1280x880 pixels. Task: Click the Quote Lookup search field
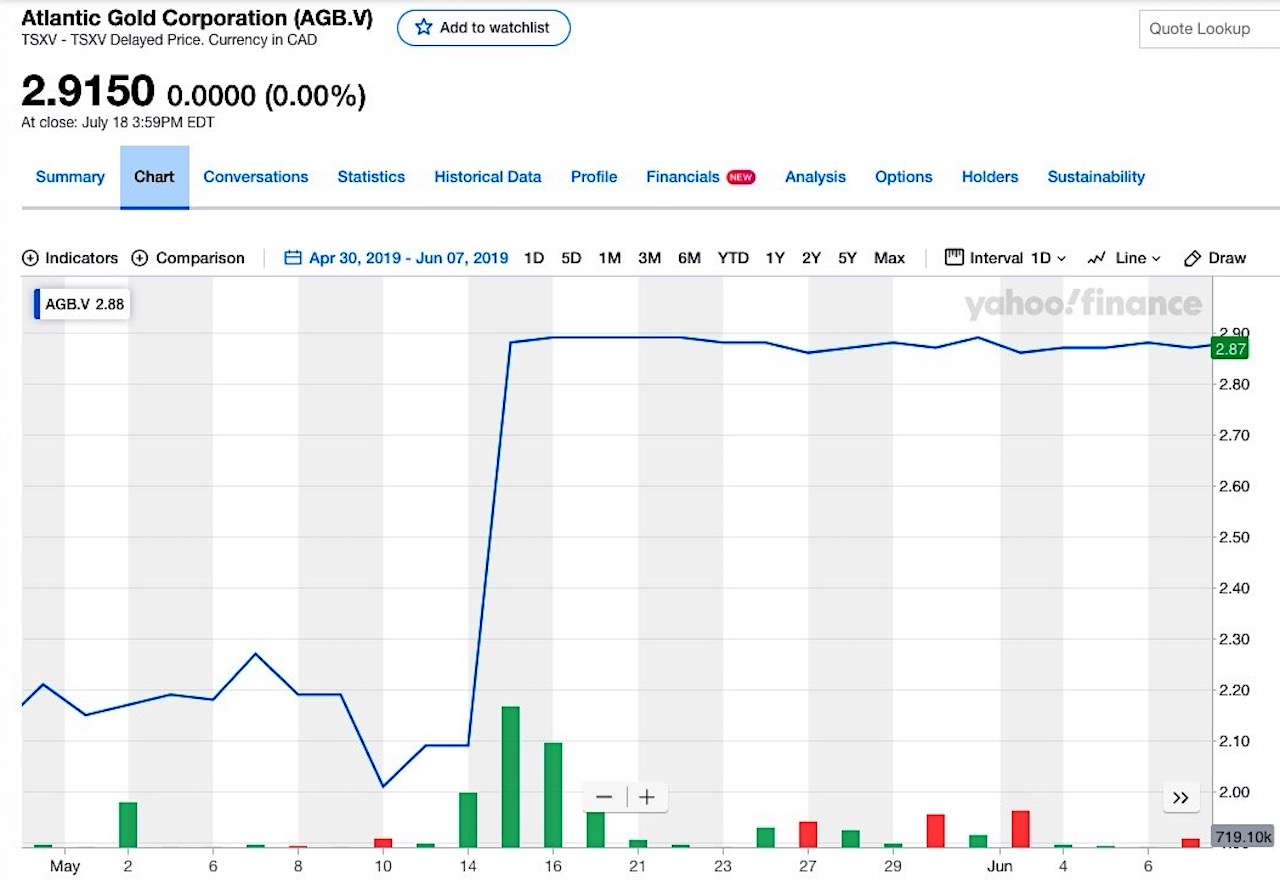[1208, 29]
